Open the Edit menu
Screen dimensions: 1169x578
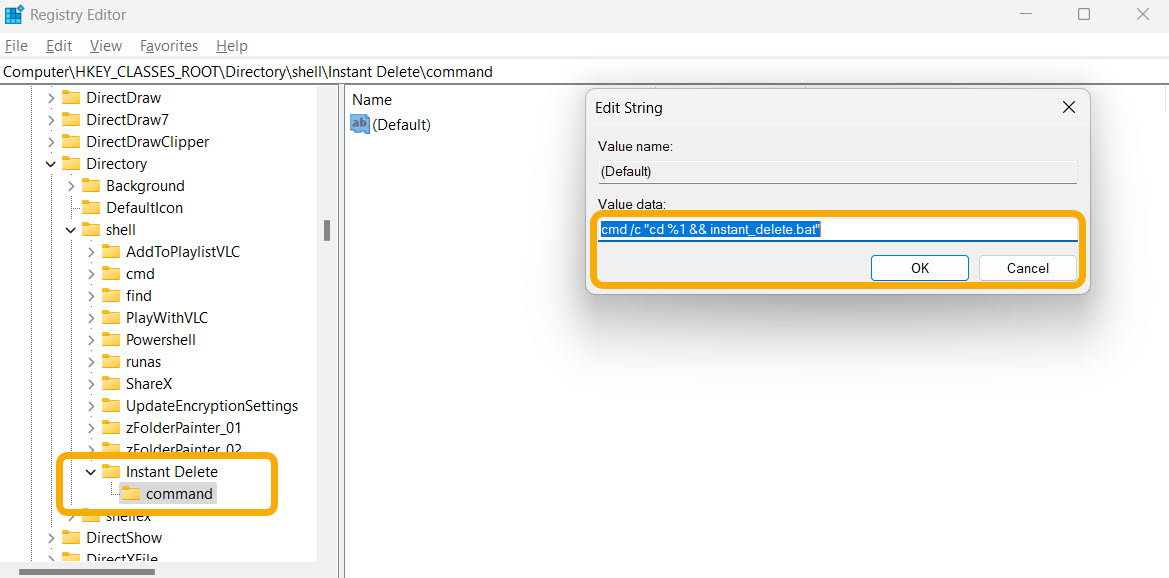[x=58, y=45]
